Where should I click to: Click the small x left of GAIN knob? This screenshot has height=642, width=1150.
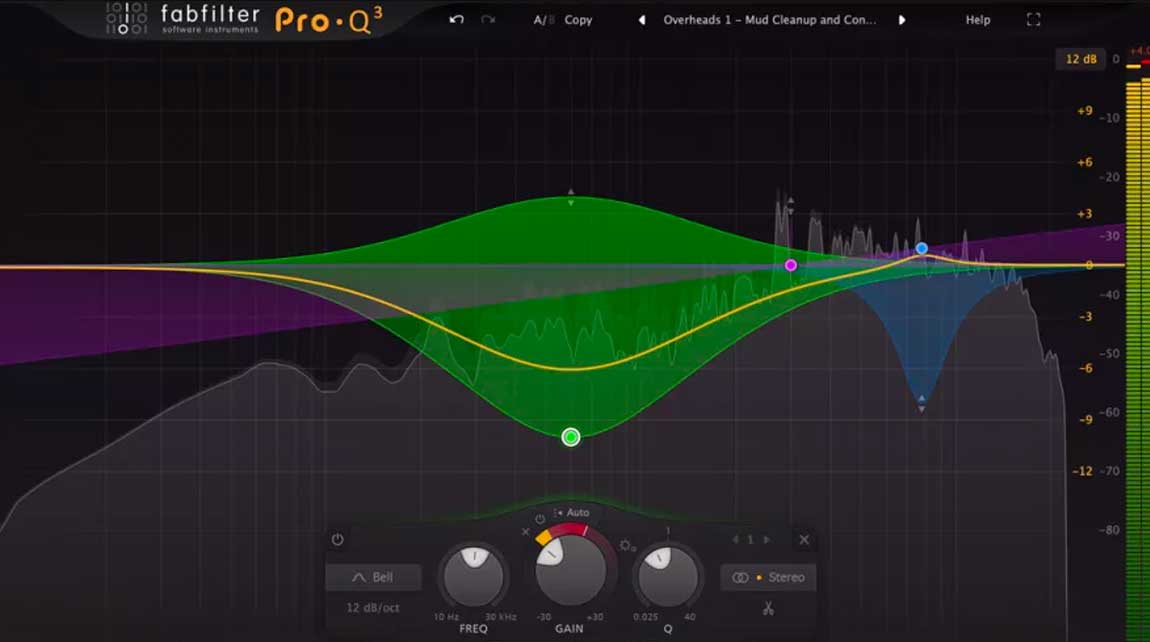tap(525, 532)
